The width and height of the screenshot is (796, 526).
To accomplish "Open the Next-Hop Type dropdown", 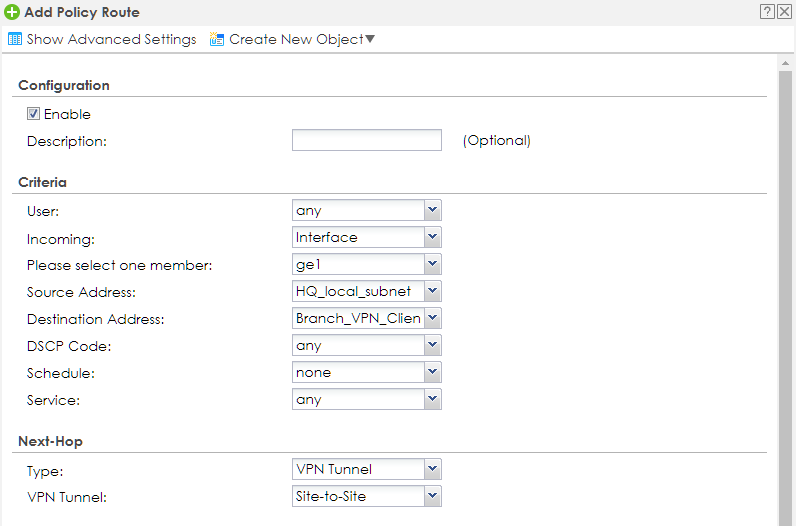I will [x=432, y=469].
